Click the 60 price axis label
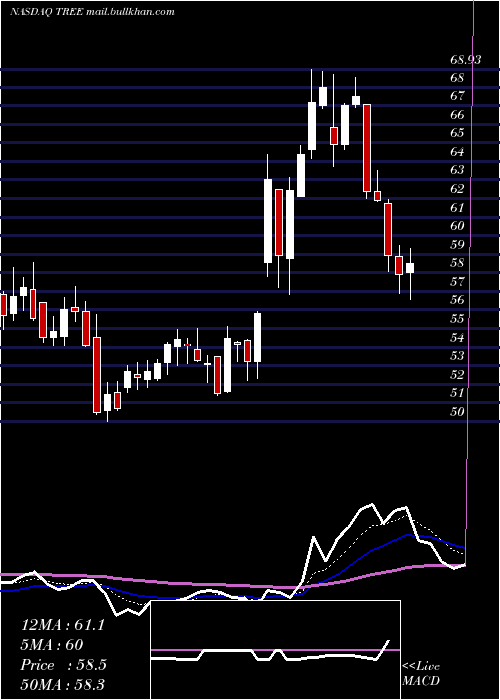This screenshot has width=500, height=700. pyautogui.click(x=457, y=226)
